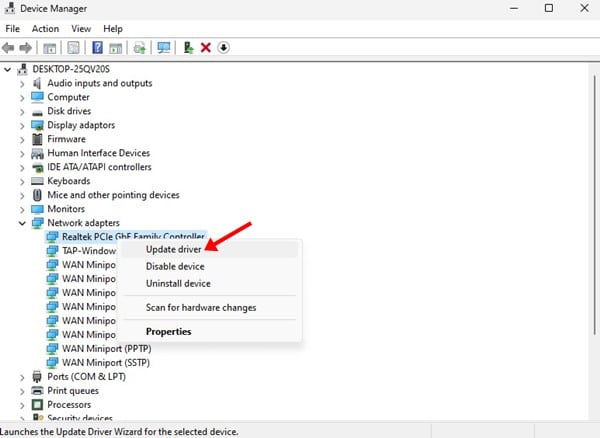This screenshot has height=438, width=600.
Task: Expand the Disk drives chevron
Action: [22, 112]
